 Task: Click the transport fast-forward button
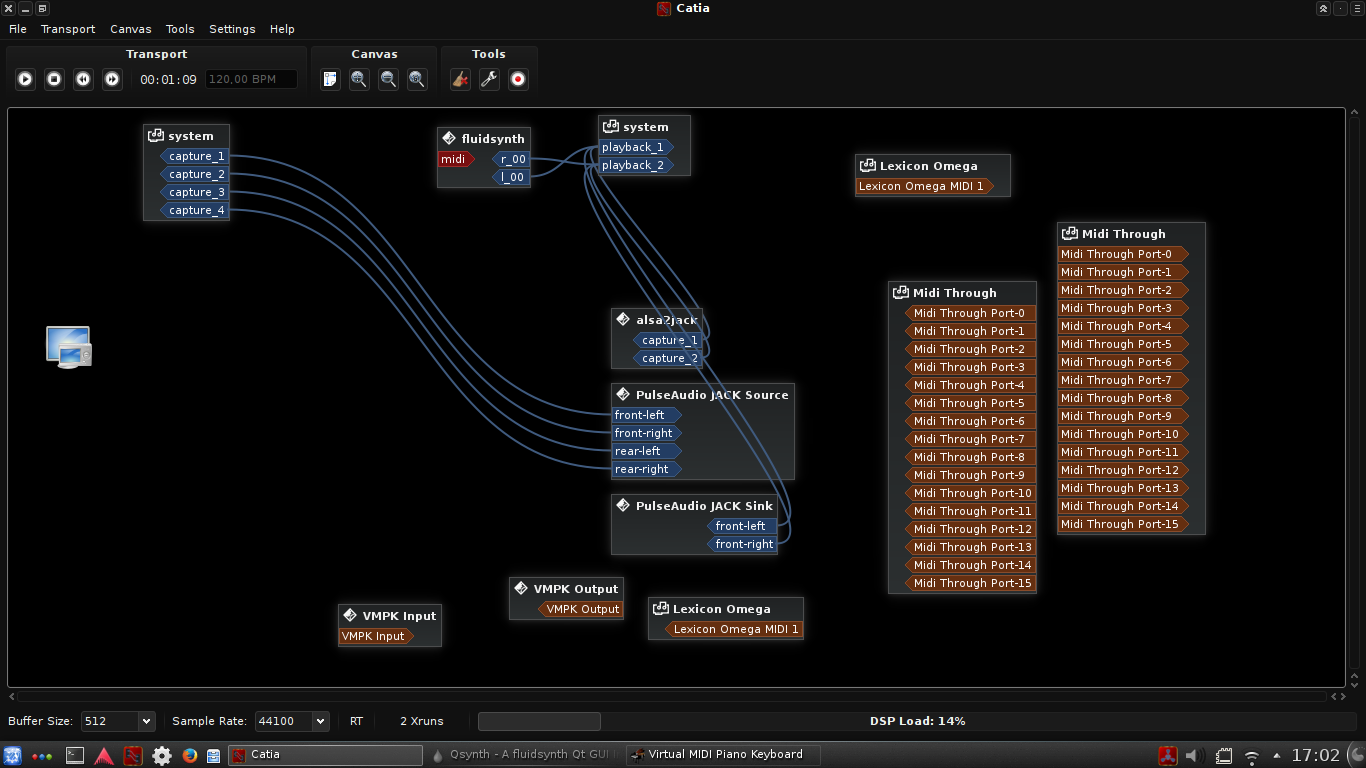[x=113, y=79]
